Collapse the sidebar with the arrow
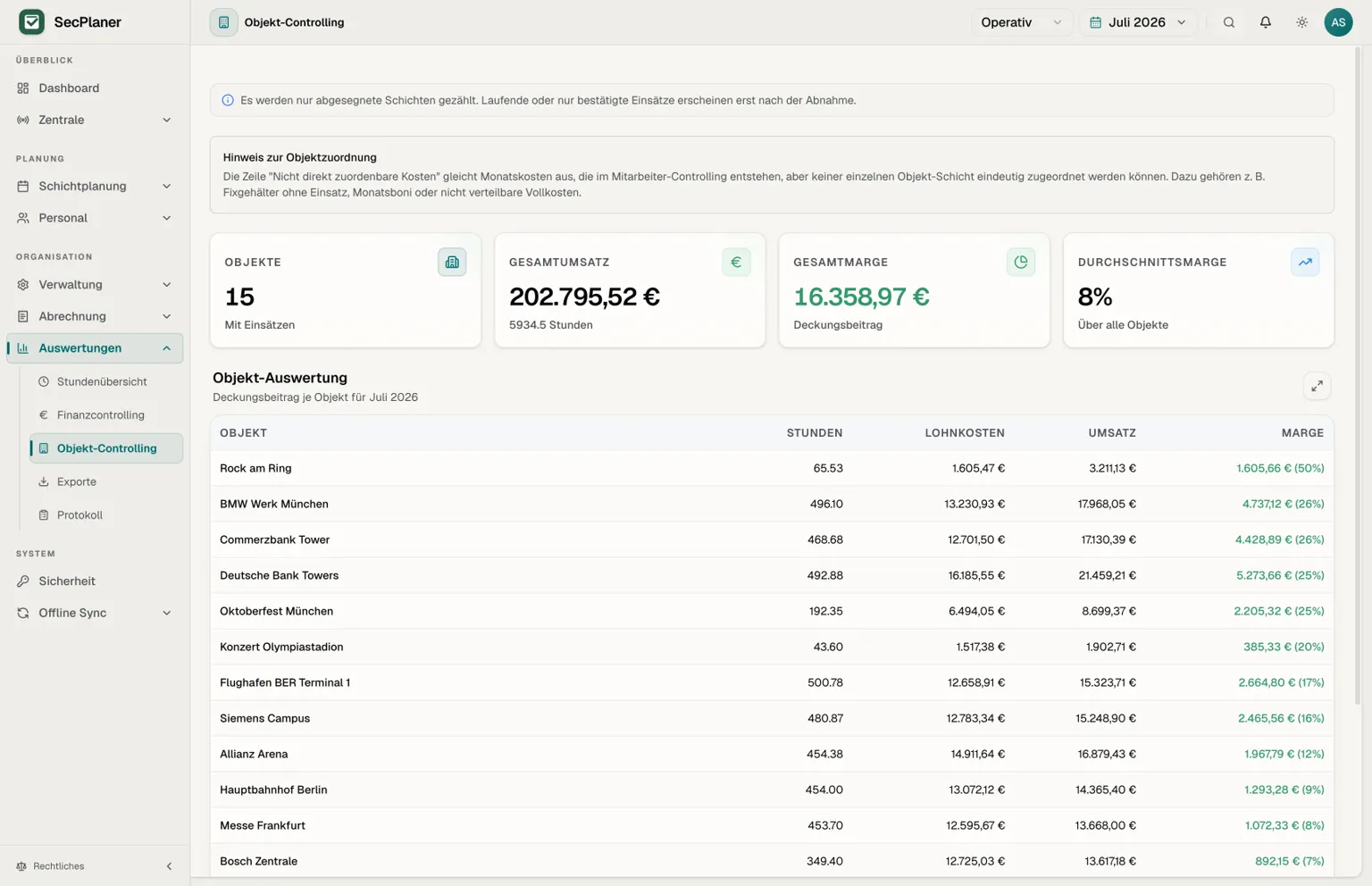Screen dimensions: 1372x886 point(169,866)
